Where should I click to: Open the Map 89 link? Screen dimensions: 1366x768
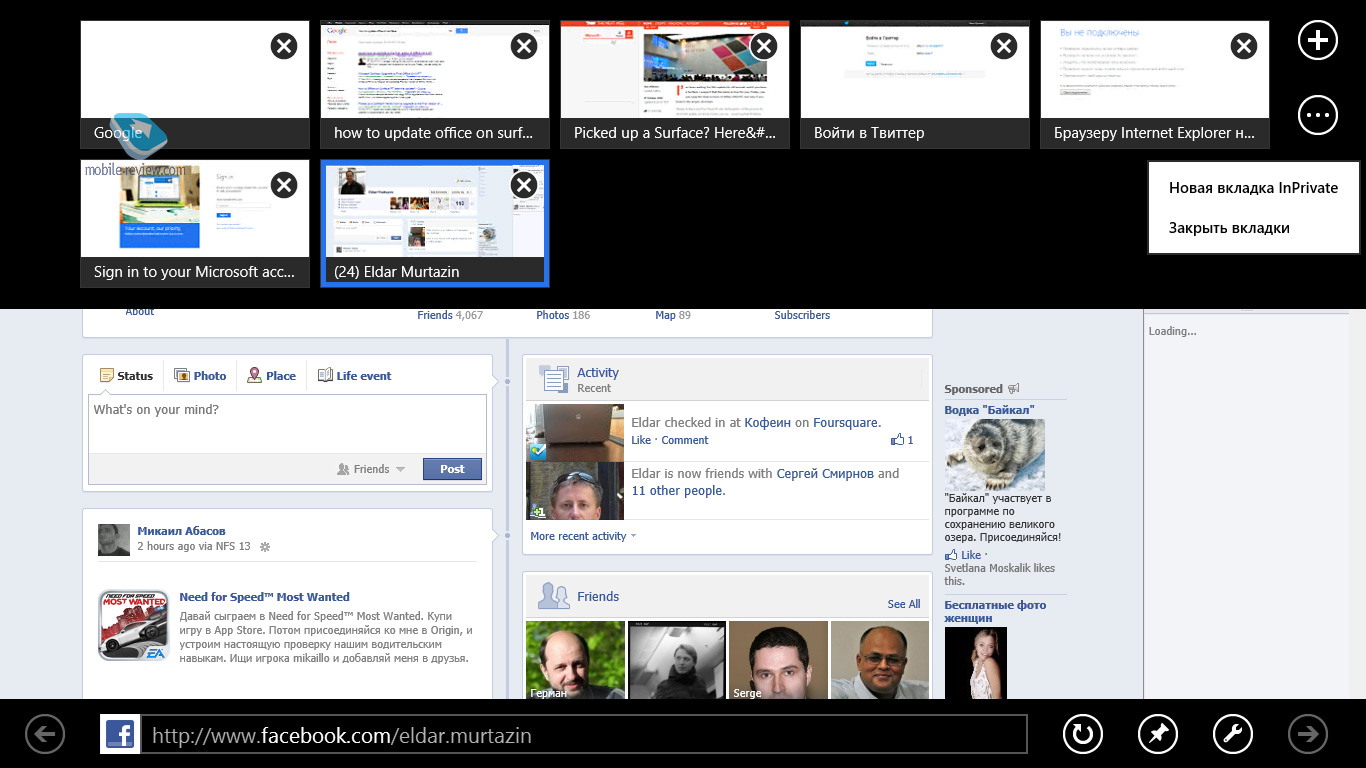(673, 315)
